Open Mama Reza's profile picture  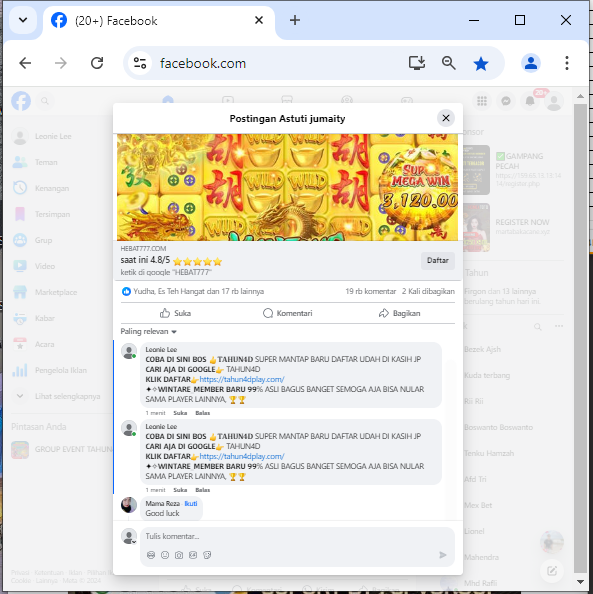point(129,505)
